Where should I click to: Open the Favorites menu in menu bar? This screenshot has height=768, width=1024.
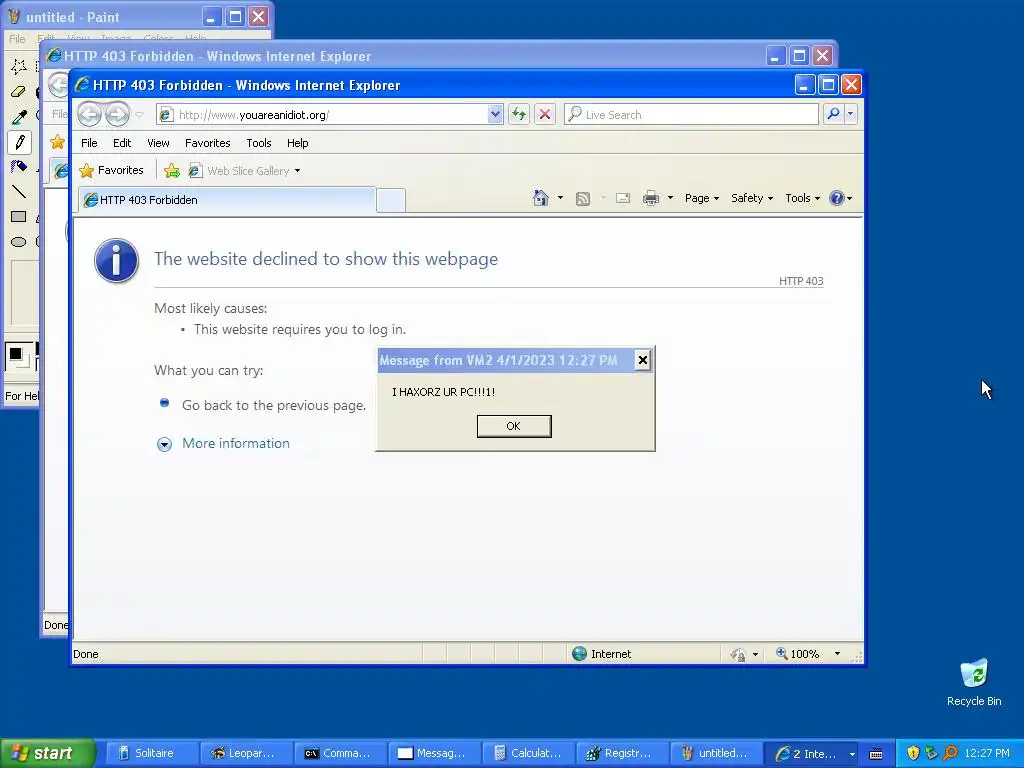208,143
